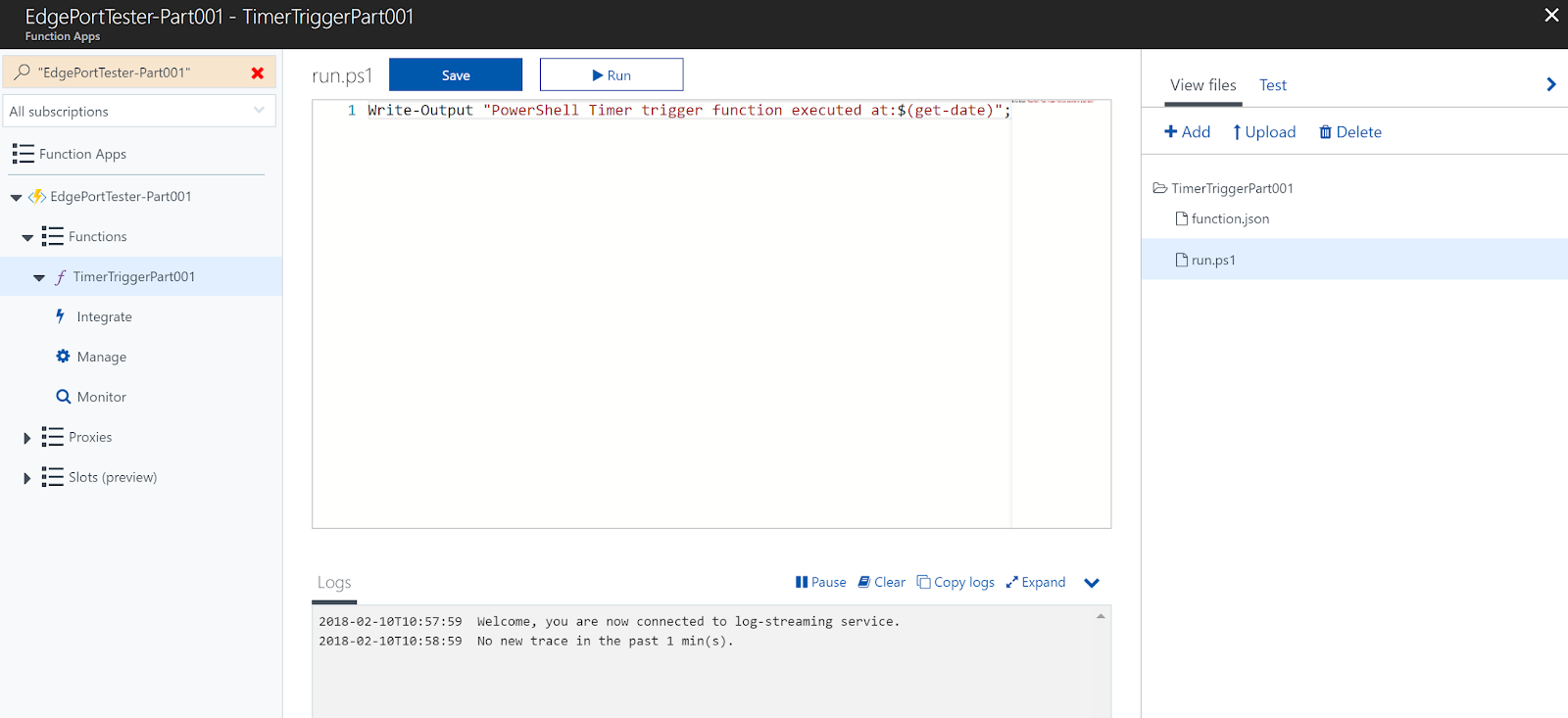Click the TimerTriggerPart001 folder icon in files

1160,188
